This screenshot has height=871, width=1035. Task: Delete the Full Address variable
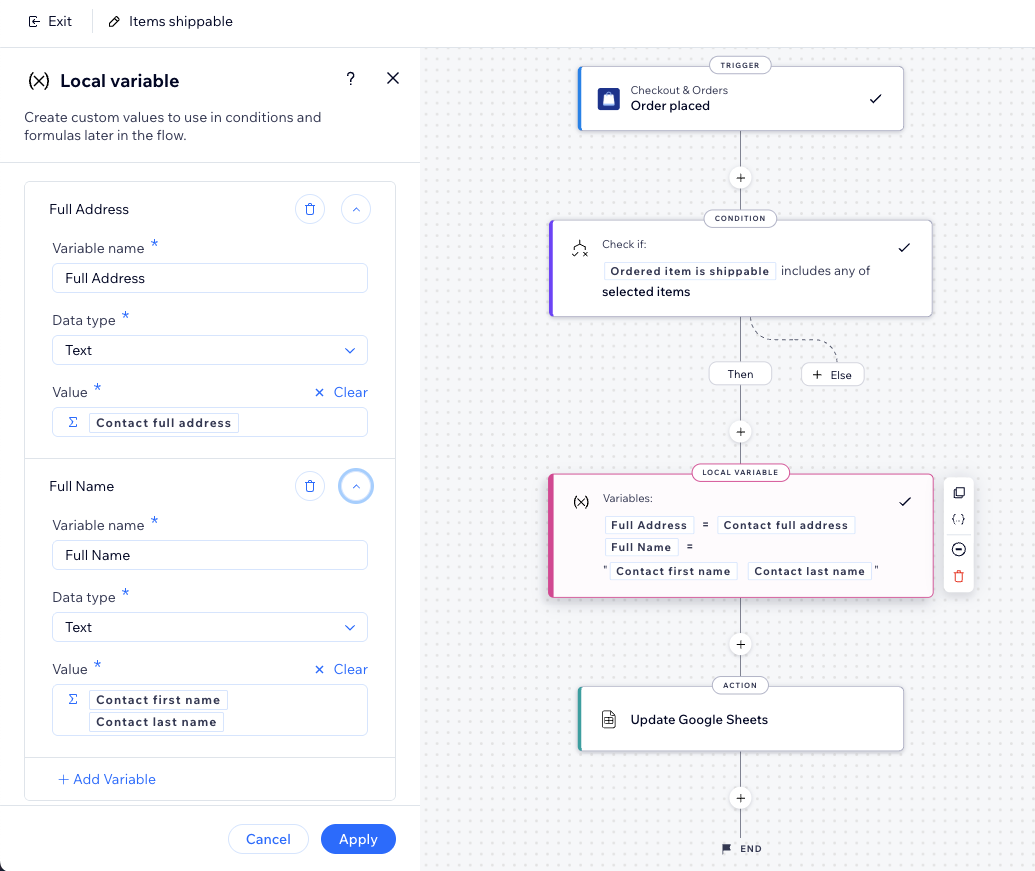310,209
